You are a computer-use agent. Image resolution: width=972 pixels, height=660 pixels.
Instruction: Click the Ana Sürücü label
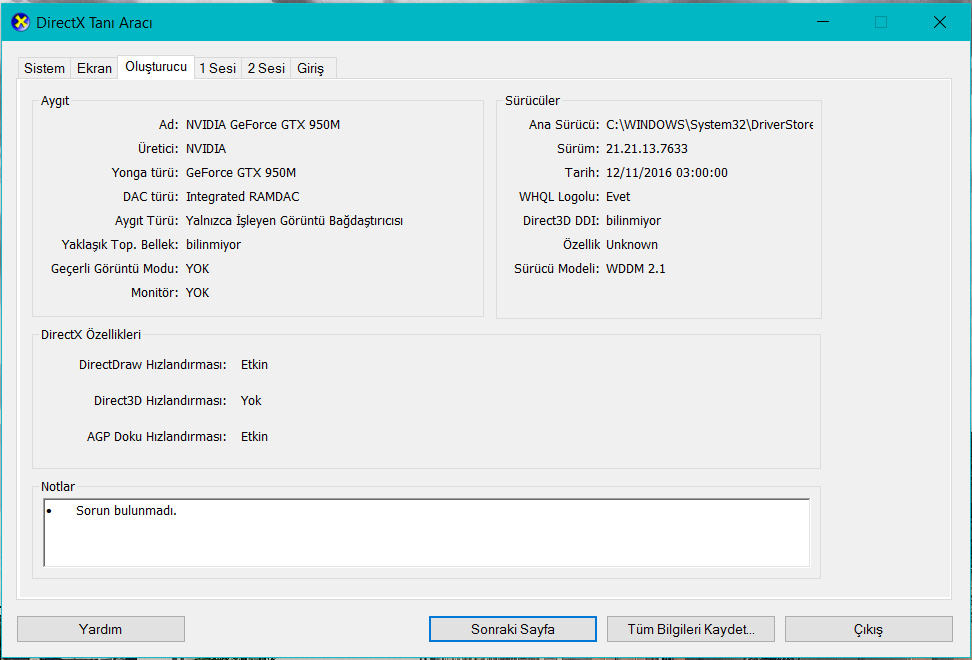point(564,125)
